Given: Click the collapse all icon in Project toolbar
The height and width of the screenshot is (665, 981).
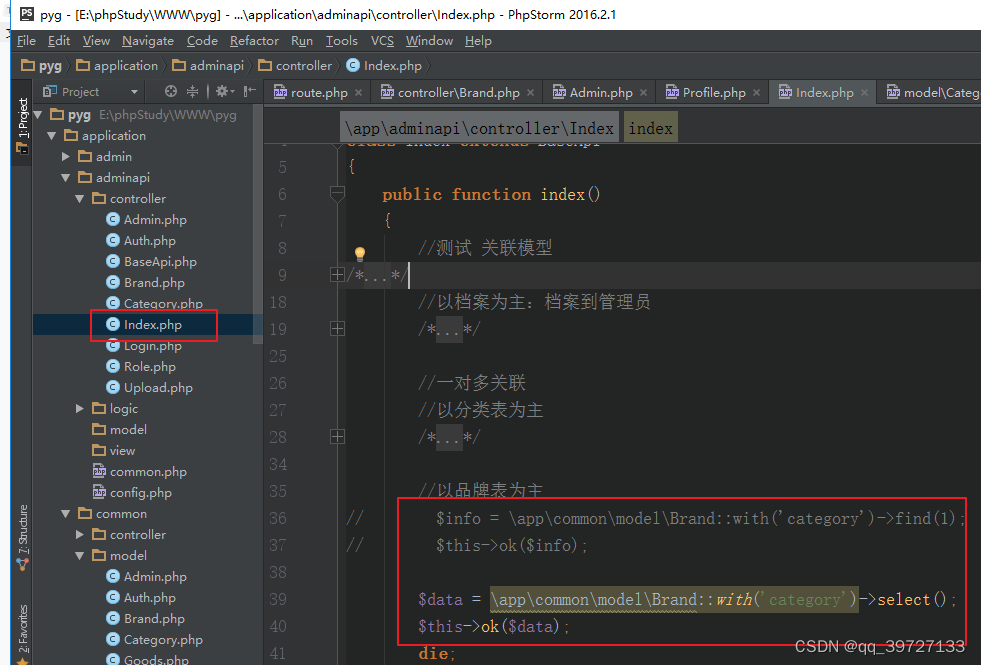Looking at the screenshot, I should pyautogui.click(x=193, y=91).
